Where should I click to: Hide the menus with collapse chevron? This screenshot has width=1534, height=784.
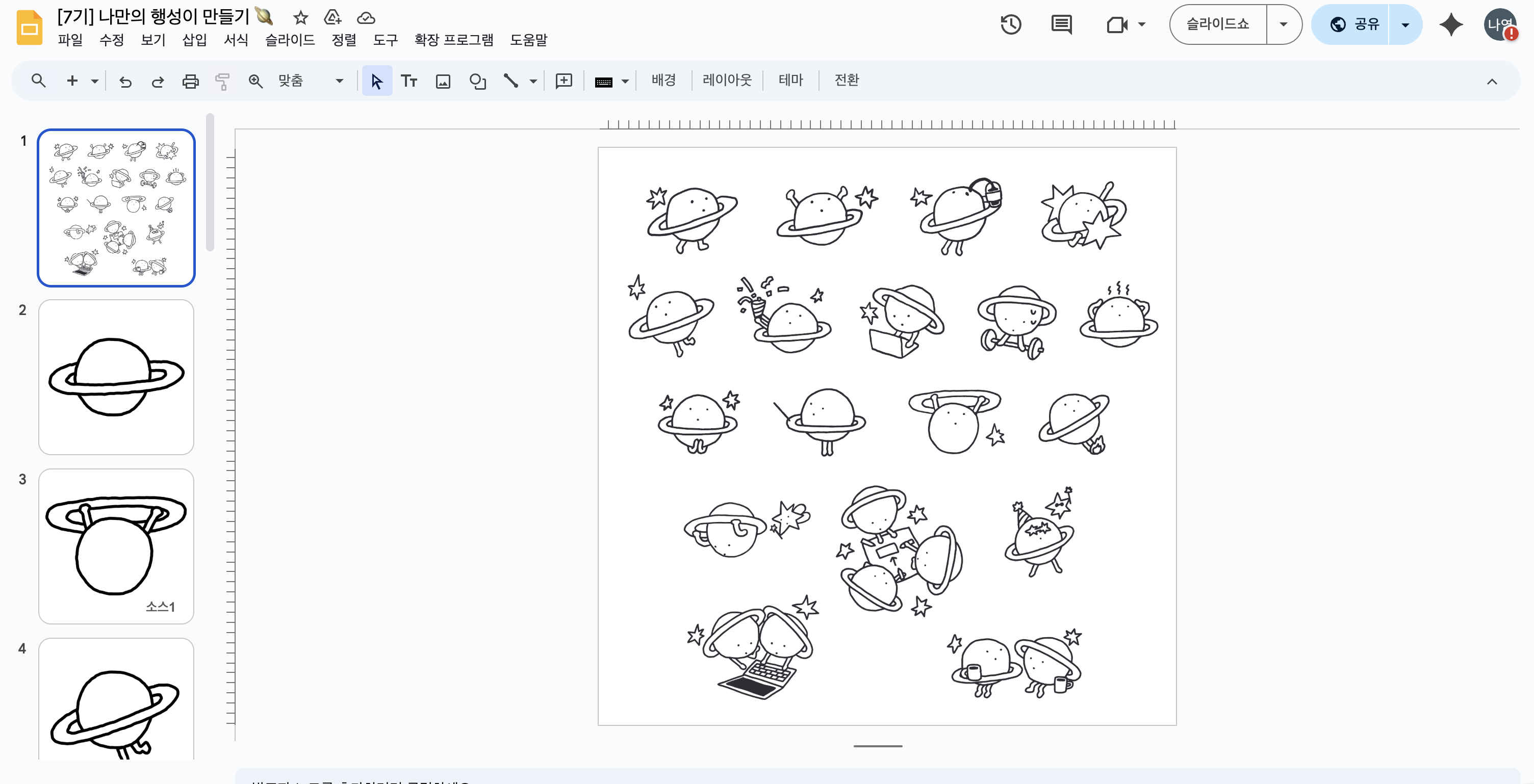pyautogui.click(x=1491, y=82)
